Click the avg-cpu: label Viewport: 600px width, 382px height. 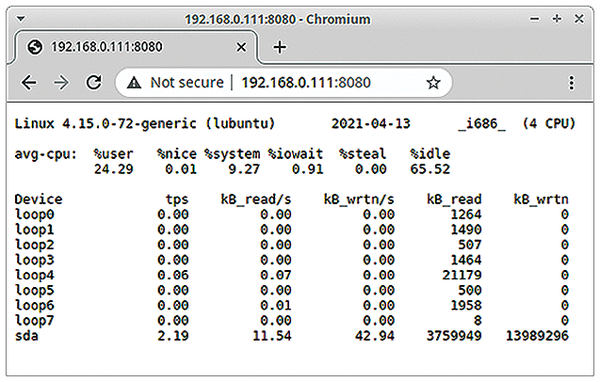click(x=46, y=154)
